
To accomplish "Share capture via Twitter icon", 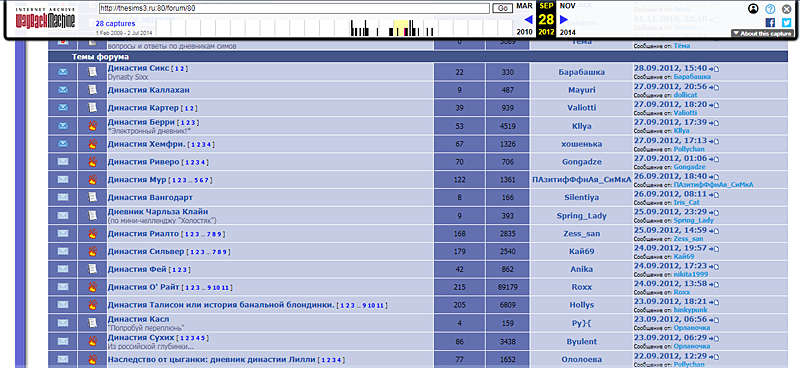I will (x=787, y=22).
